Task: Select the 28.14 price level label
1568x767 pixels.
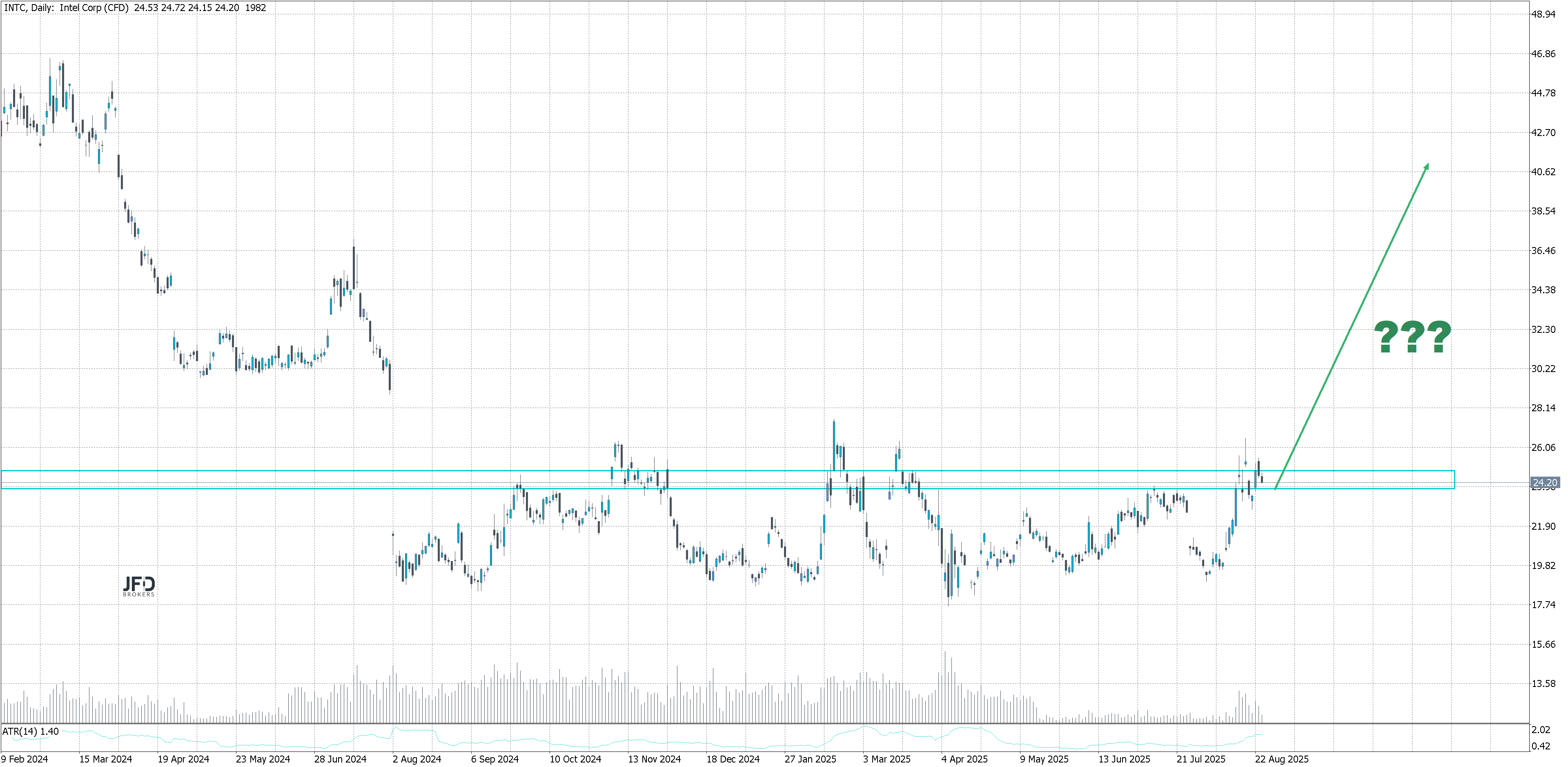Action: click(1543, 408)
